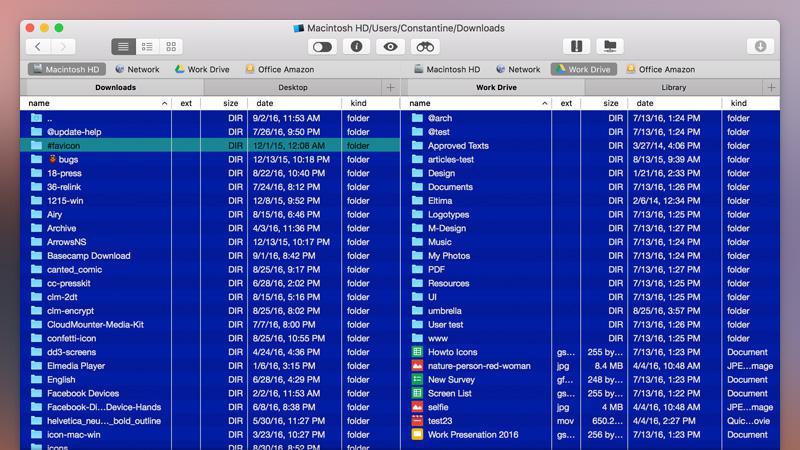Sort left pane by size column

[x=224, y=103]
